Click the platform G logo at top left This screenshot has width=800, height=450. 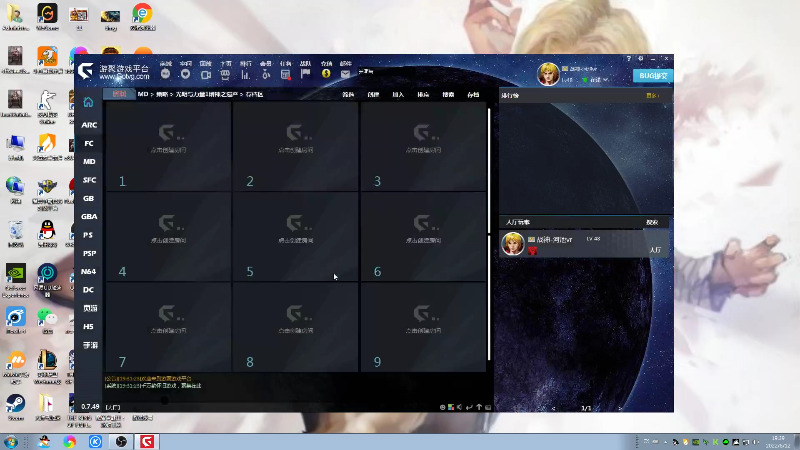pyautogui.click(x=86, y=71)
